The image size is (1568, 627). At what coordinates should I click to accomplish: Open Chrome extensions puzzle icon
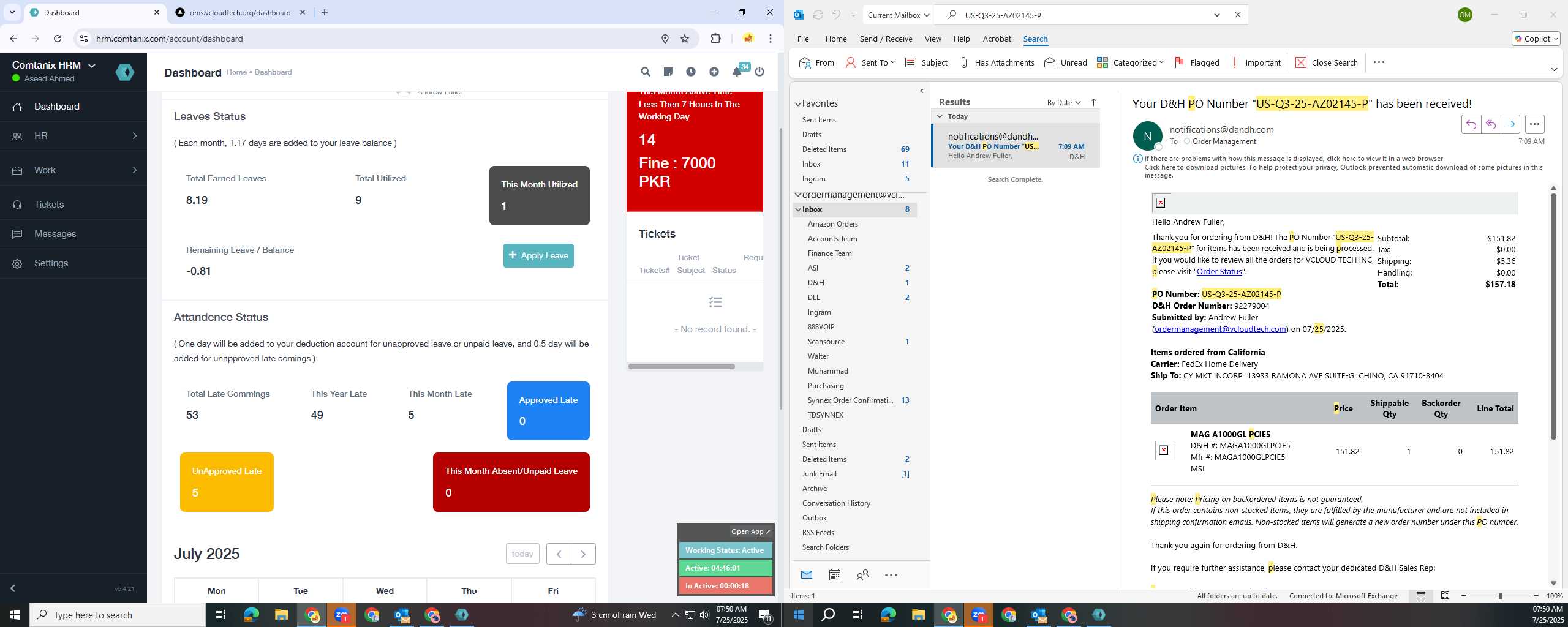715,39
